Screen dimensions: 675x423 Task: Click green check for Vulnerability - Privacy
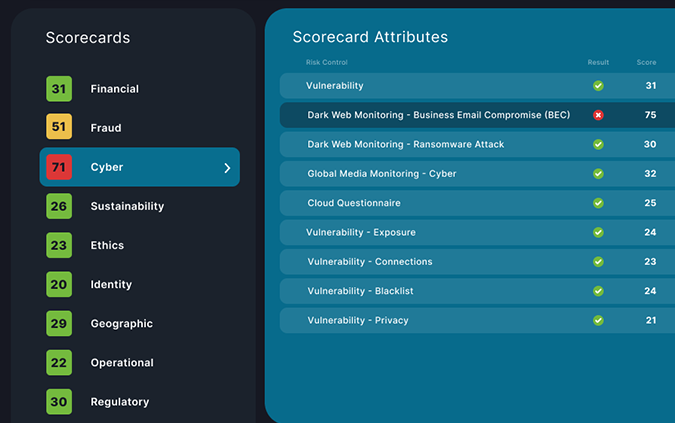click(598, 321)
